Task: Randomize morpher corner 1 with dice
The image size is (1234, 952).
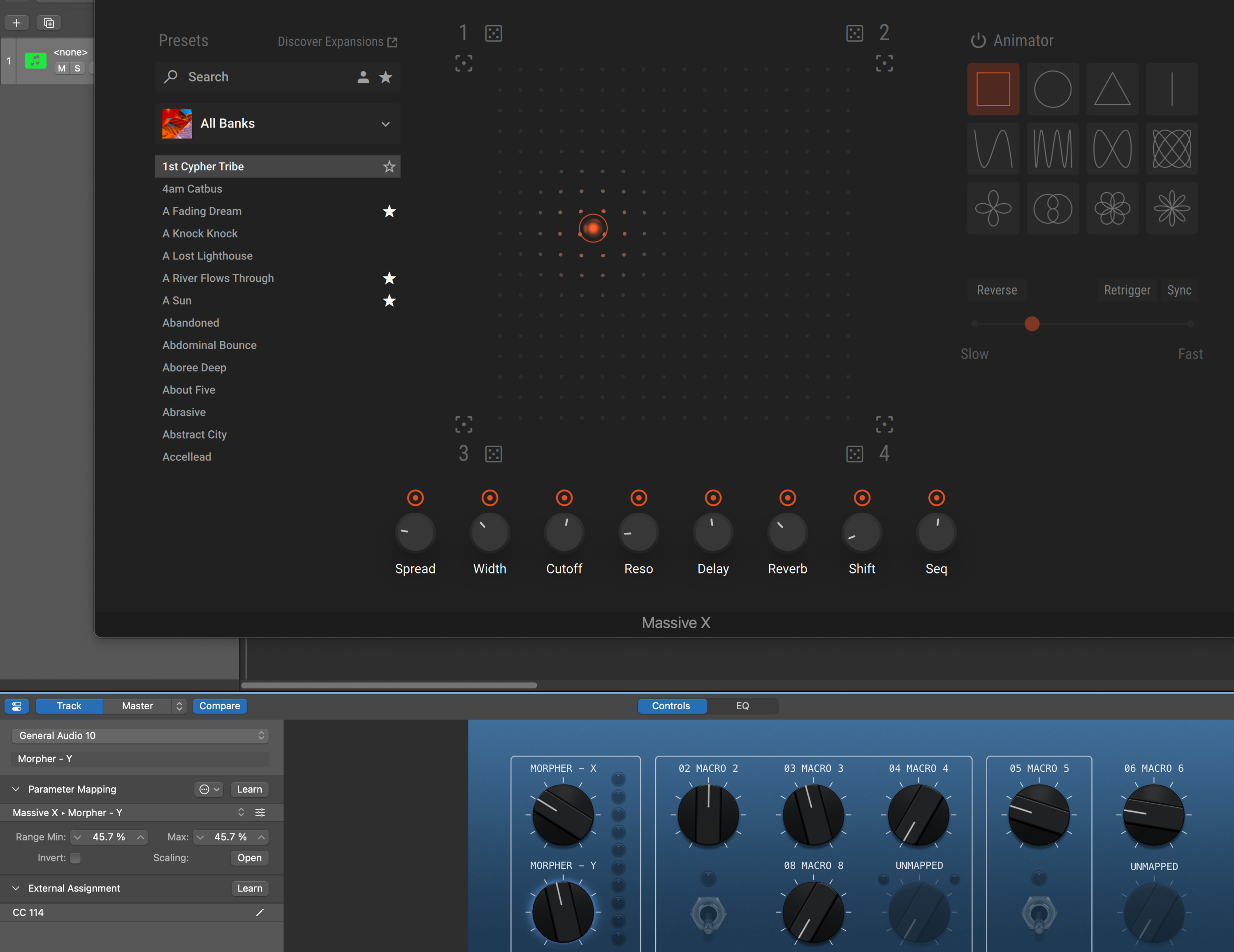Action: [493, 33]
